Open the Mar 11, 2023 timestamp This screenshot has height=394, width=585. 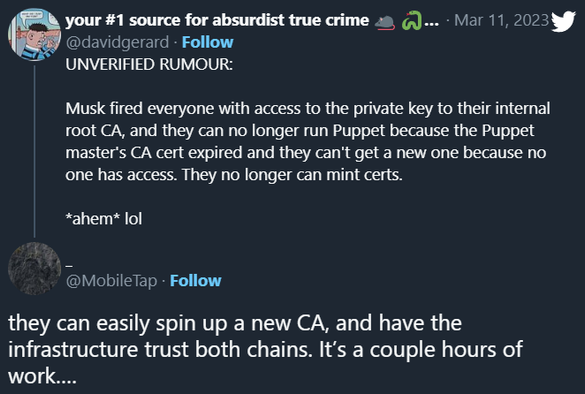point(502,20)
